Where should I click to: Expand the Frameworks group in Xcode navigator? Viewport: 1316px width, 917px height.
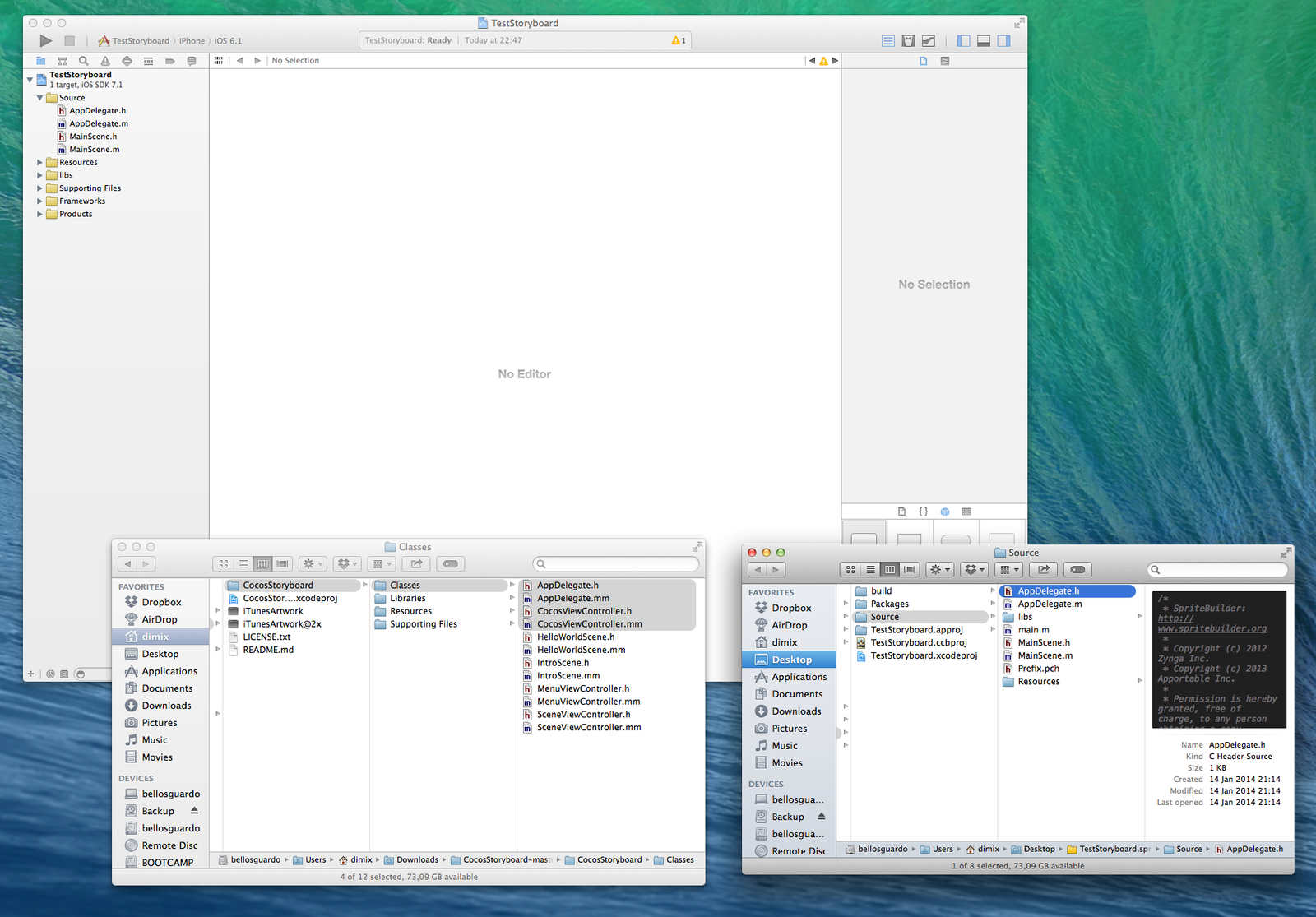tap(39, 201)
